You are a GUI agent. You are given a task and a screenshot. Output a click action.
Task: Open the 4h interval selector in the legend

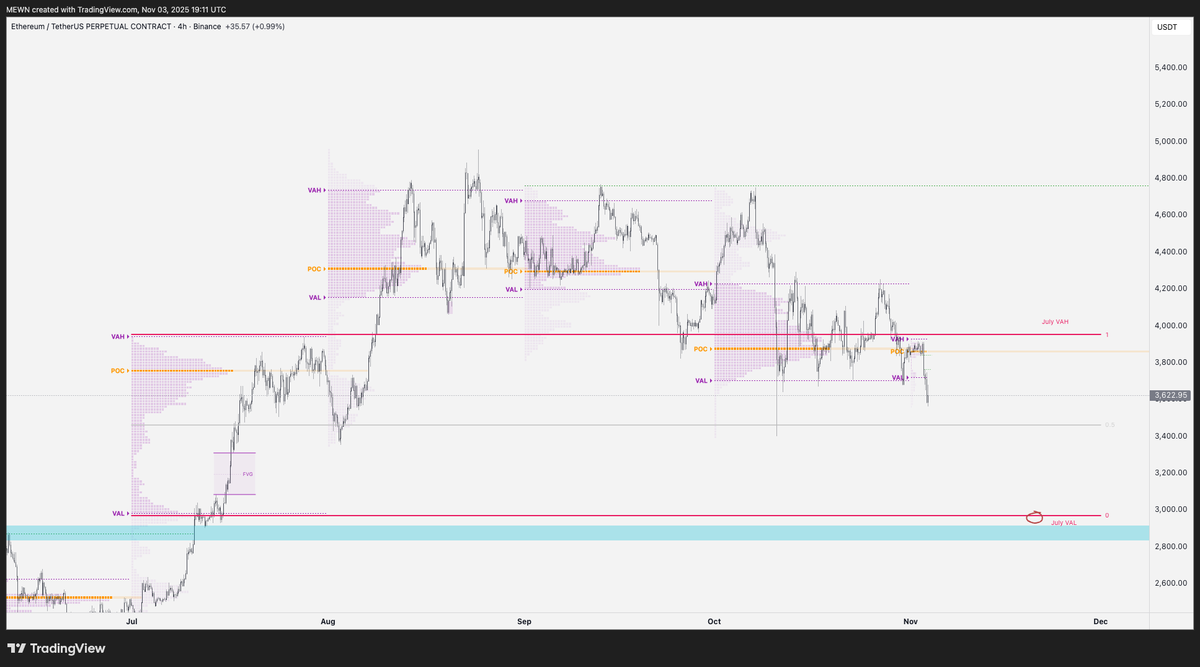[181, 27]
